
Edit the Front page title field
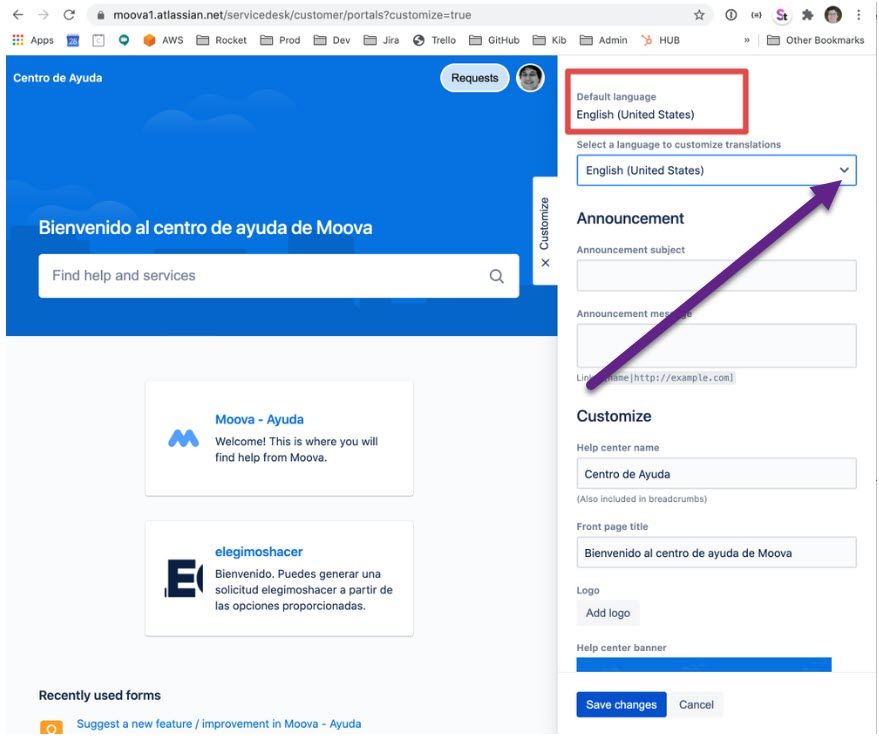point(716,553)
